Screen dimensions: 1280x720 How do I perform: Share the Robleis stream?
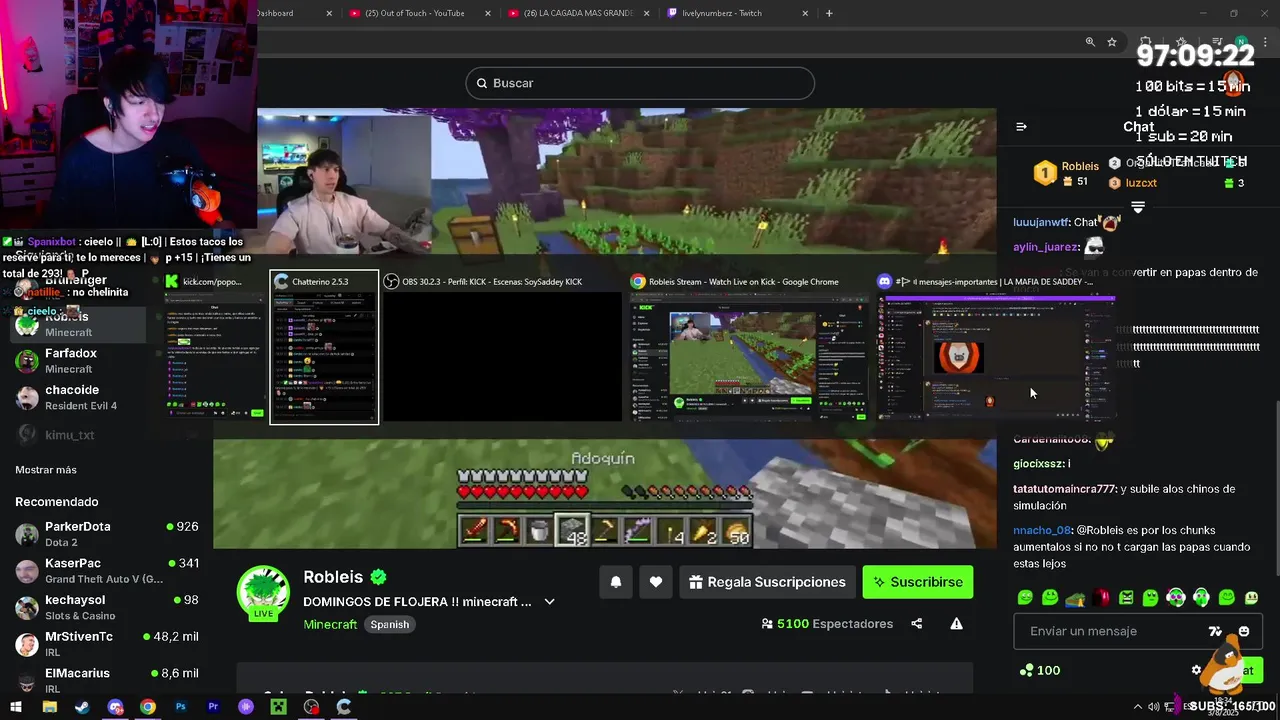(x=916, y=624)
